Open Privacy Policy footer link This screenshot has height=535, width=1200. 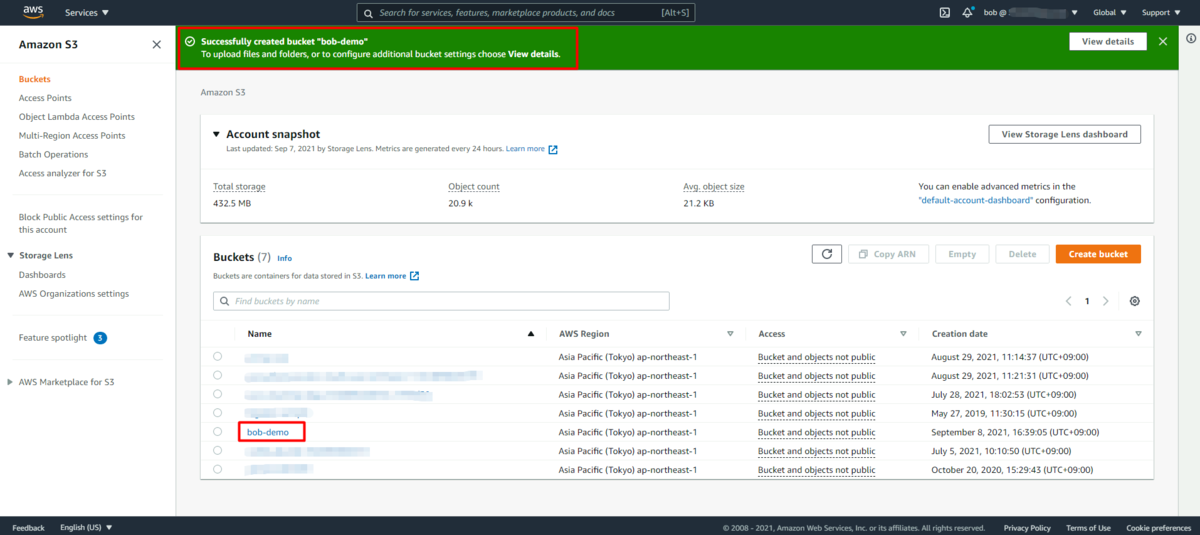click(x=1027, y=528)
